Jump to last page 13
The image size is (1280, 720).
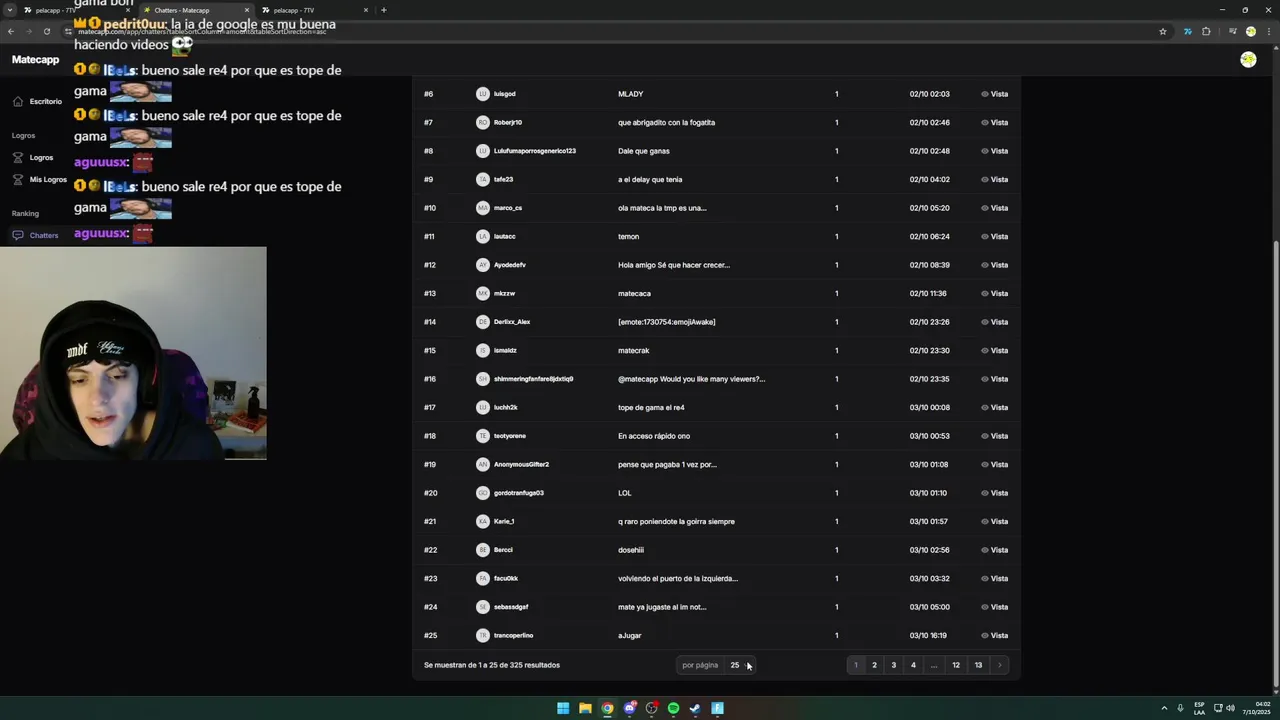pyautogui.click(x=978, y=665)
